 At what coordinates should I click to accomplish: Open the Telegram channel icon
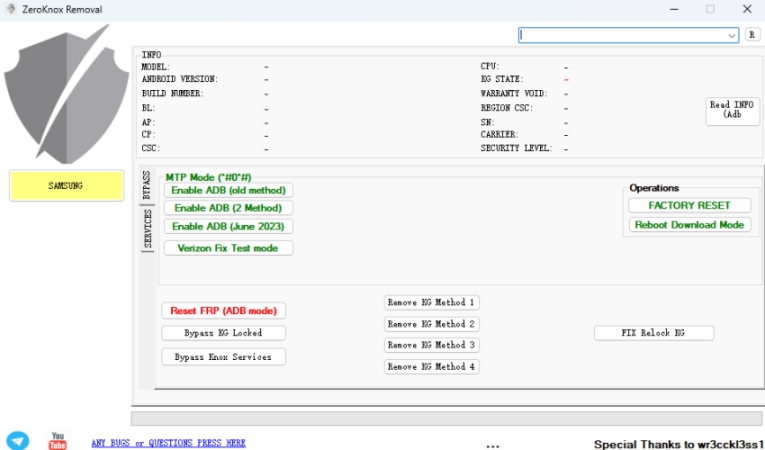[x=18, y=441]
